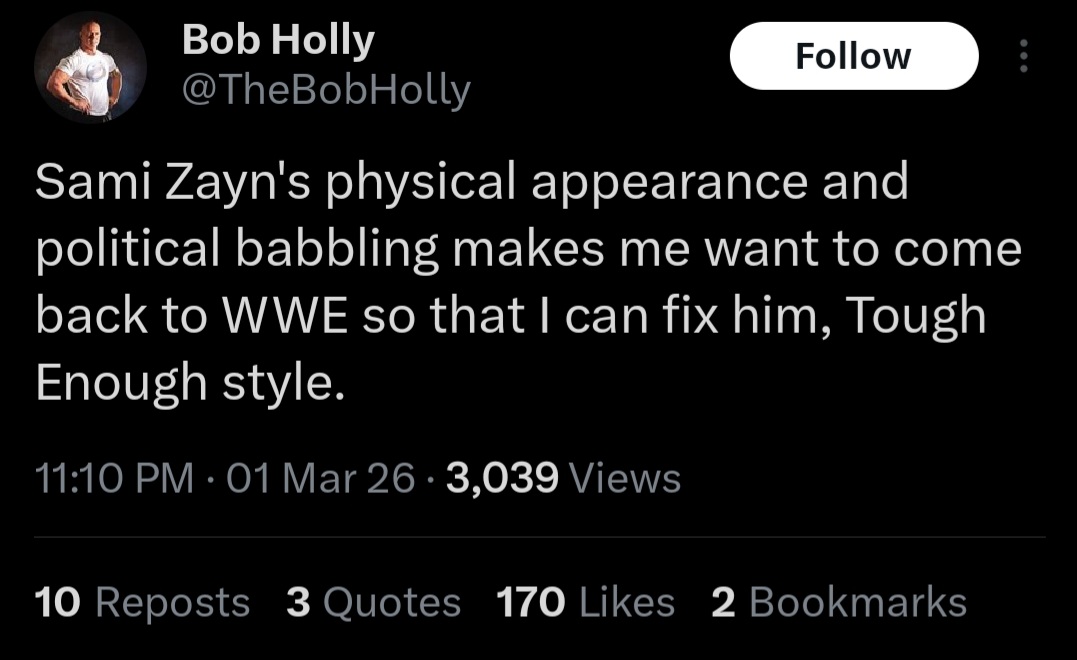Show the 170 Likes list
This screenshot has width=1077, height=660.
585,602
